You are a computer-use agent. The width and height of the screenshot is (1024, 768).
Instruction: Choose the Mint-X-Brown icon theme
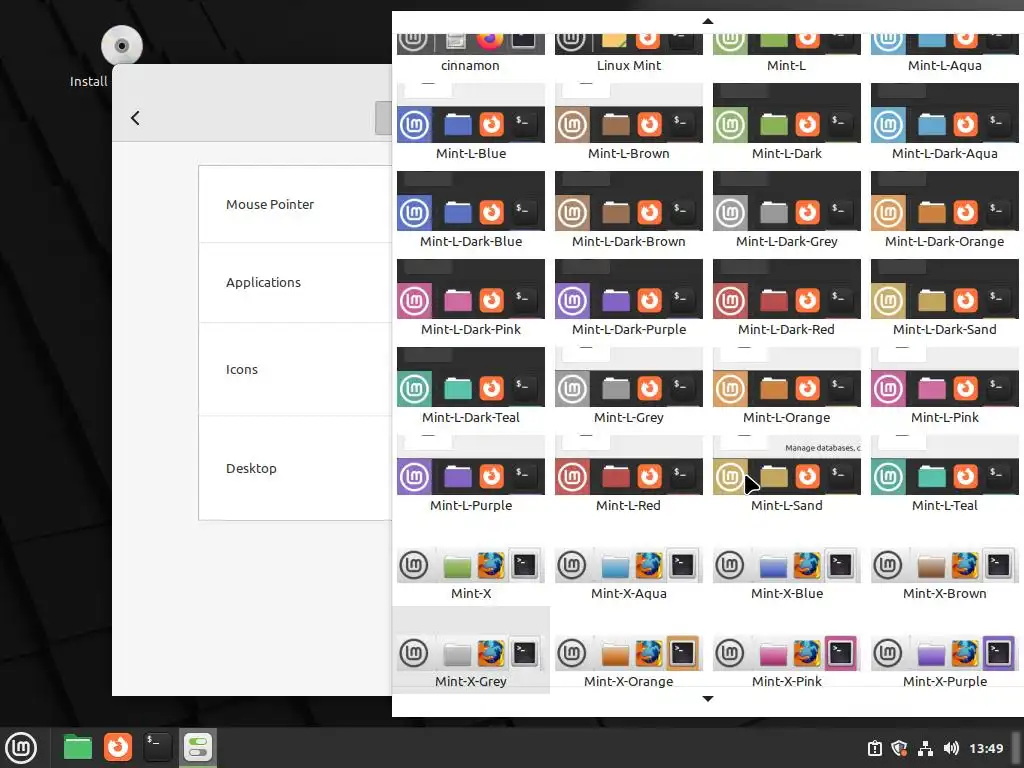tap(944, 573)
